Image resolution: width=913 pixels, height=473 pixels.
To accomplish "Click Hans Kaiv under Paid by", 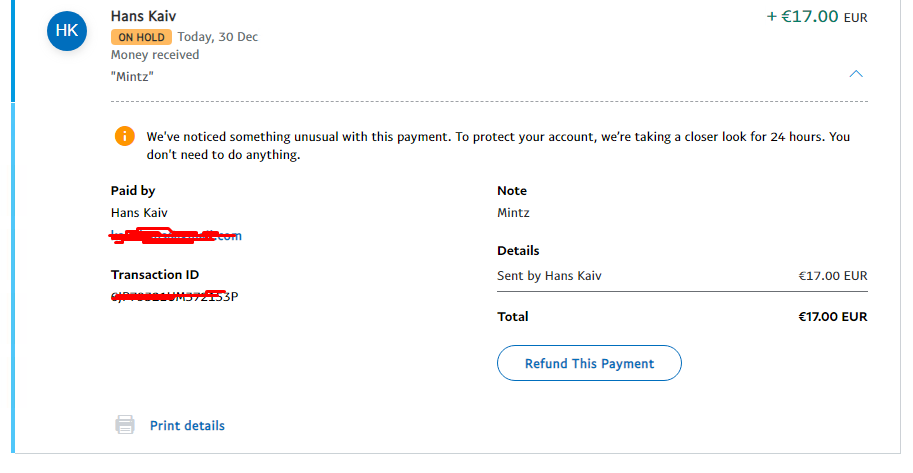I will point(139,213).
